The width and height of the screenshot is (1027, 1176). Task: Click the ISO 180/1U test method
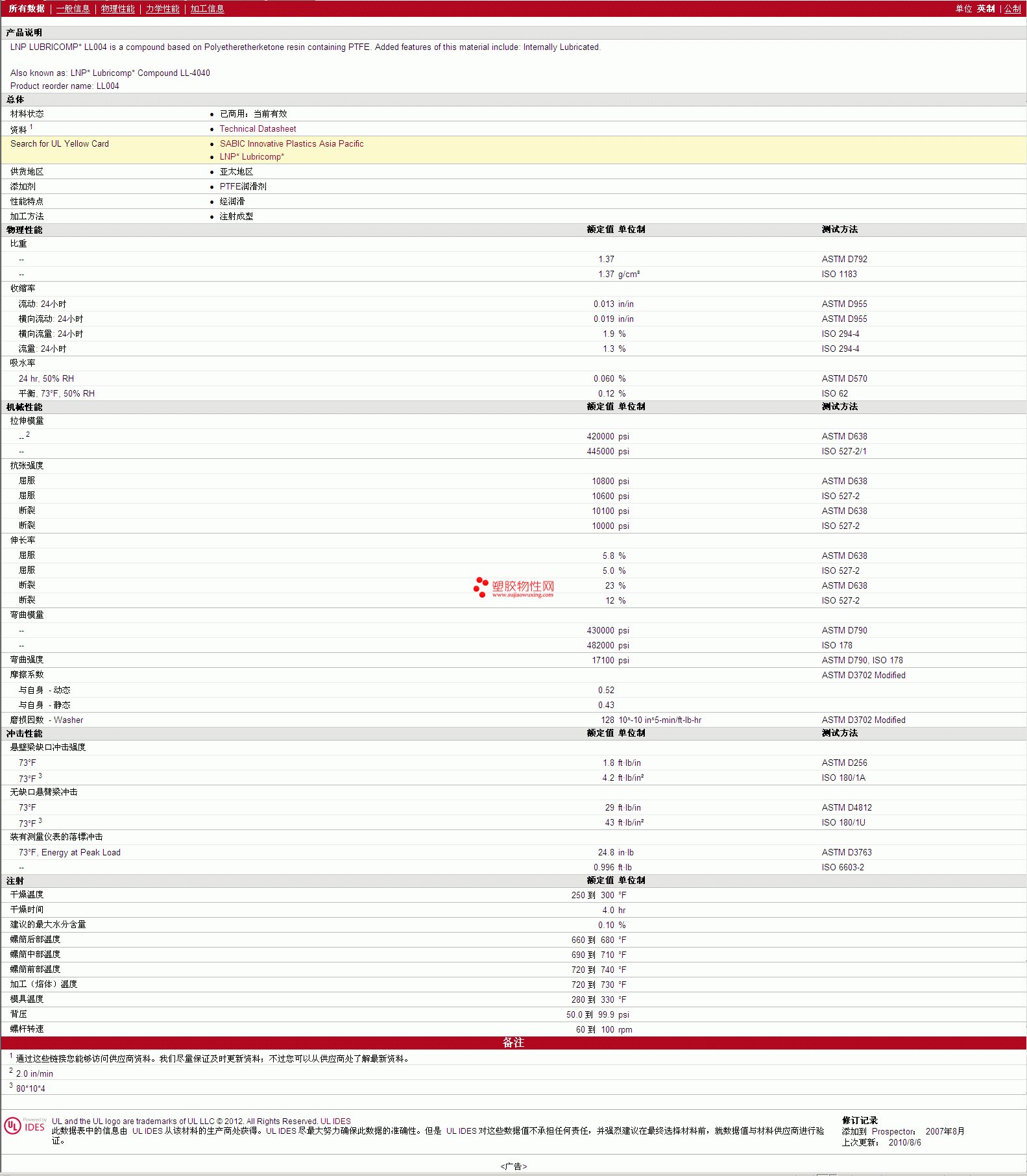tap(843, 823)
